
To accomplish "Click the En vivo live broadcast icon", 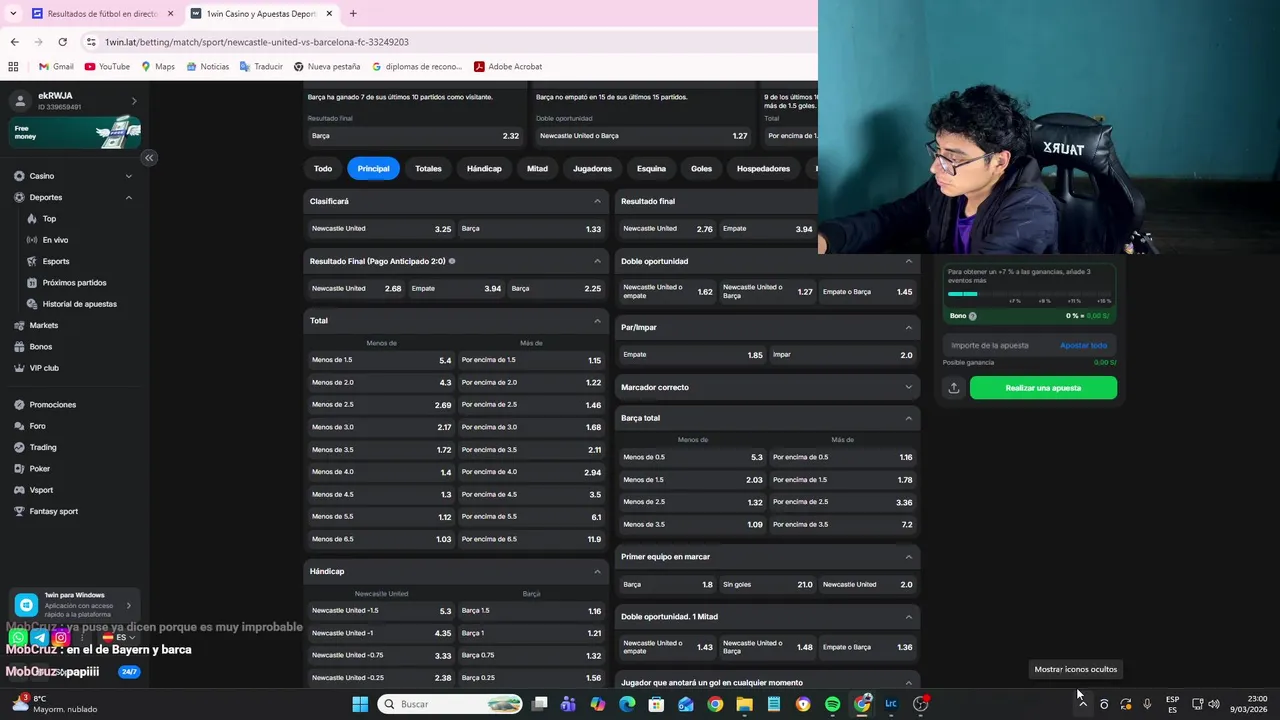I will pos(32,240).
